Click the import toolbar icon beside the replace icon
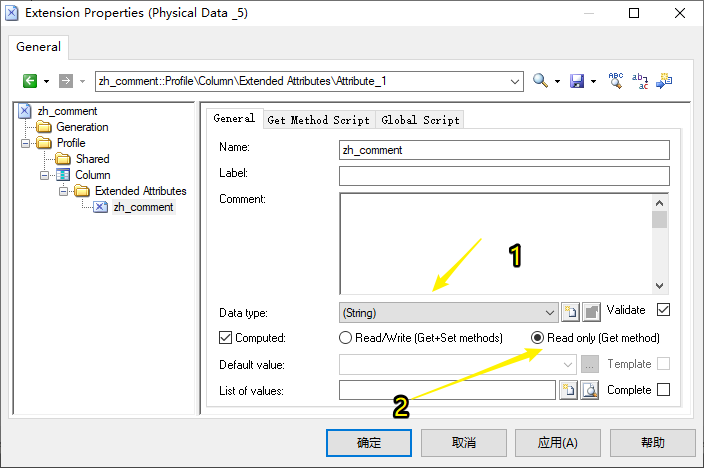Screen dimensions: 704x468 664,81
